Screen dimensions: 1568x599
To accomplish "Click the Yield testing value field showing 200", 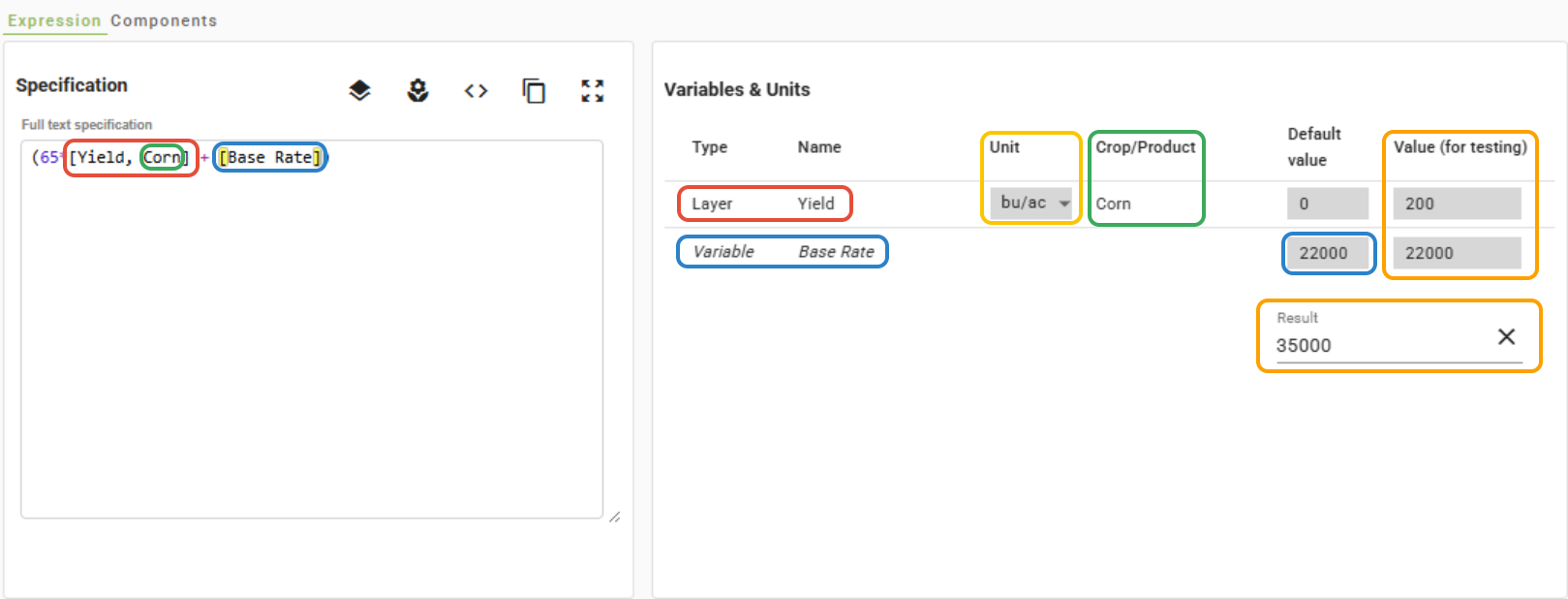I will (1456, 204).
